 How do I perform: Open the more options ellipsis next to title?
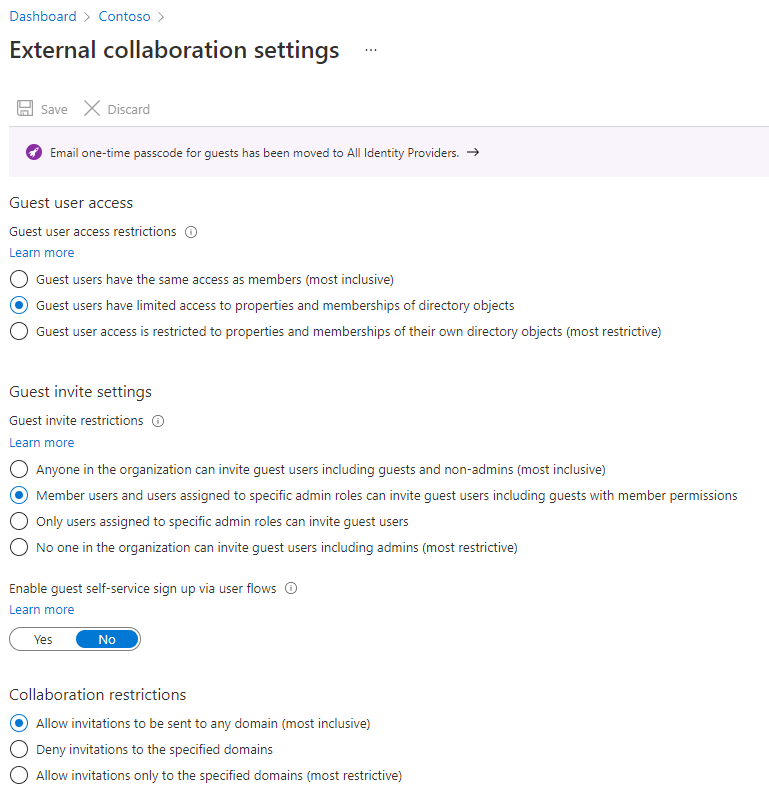(x=371, y=50)
